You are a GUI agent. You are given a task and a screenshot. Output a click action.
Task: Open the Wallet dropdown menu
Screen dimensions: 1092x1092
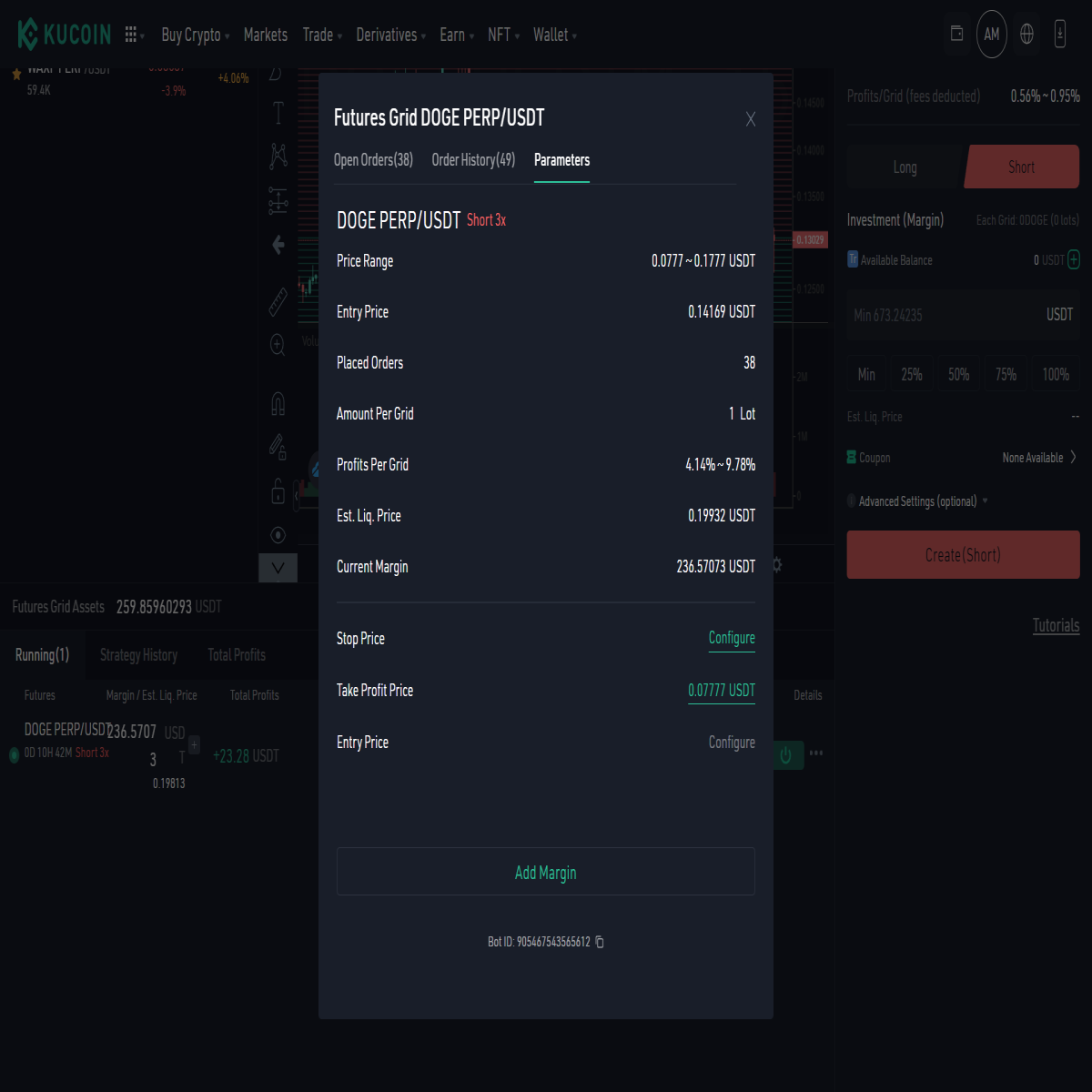pos(554,35)
